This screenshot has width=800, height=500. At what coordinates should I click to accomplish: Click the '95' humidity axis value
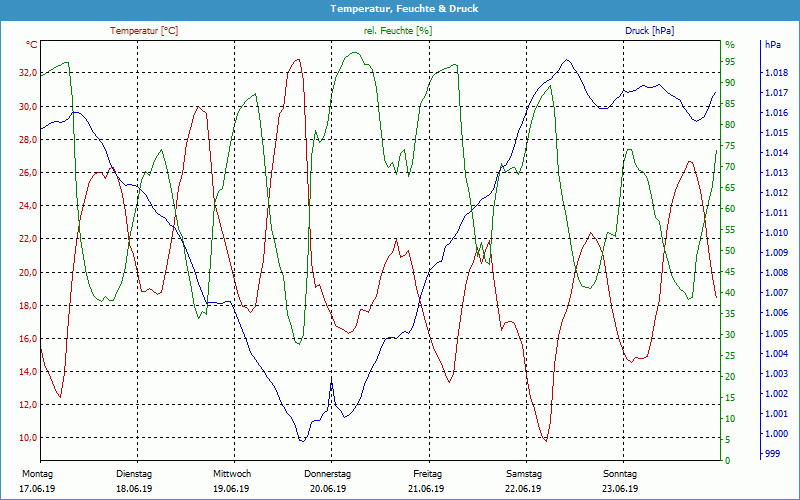730,62
